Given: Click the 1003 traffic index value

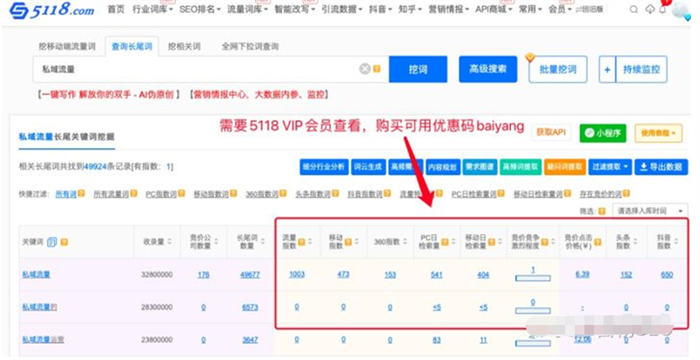Looking at the screenshot, I should coord(296,274).
